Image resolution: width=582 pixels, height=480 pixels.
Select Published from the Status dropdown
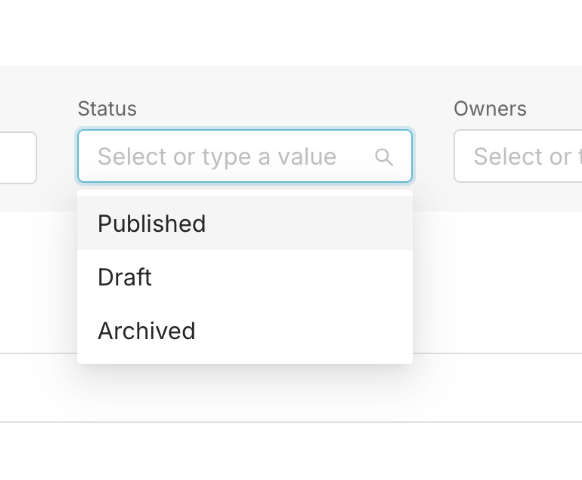click(x=245, y=223)
